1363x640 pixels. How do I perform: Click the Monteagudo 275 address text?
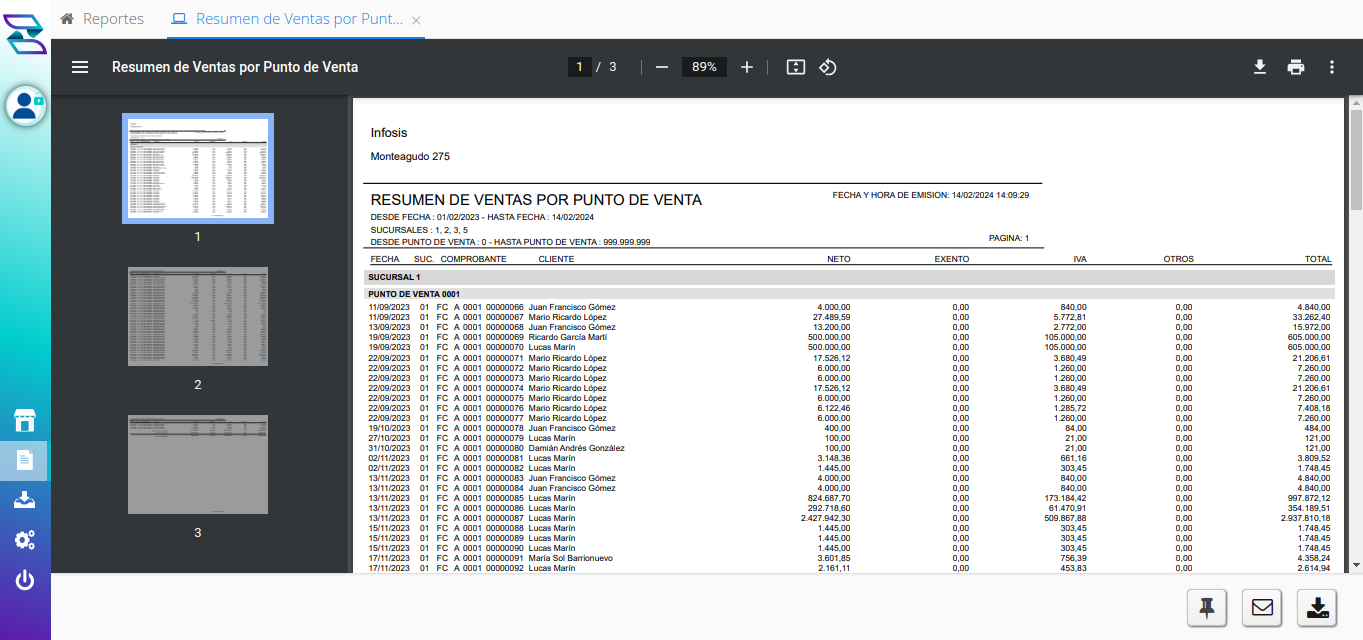pos(410,157)
